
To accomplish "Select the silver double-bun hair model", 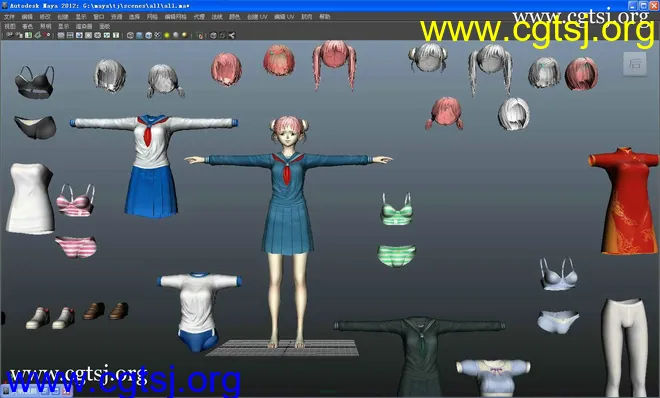I will click(x=428, y=58).
